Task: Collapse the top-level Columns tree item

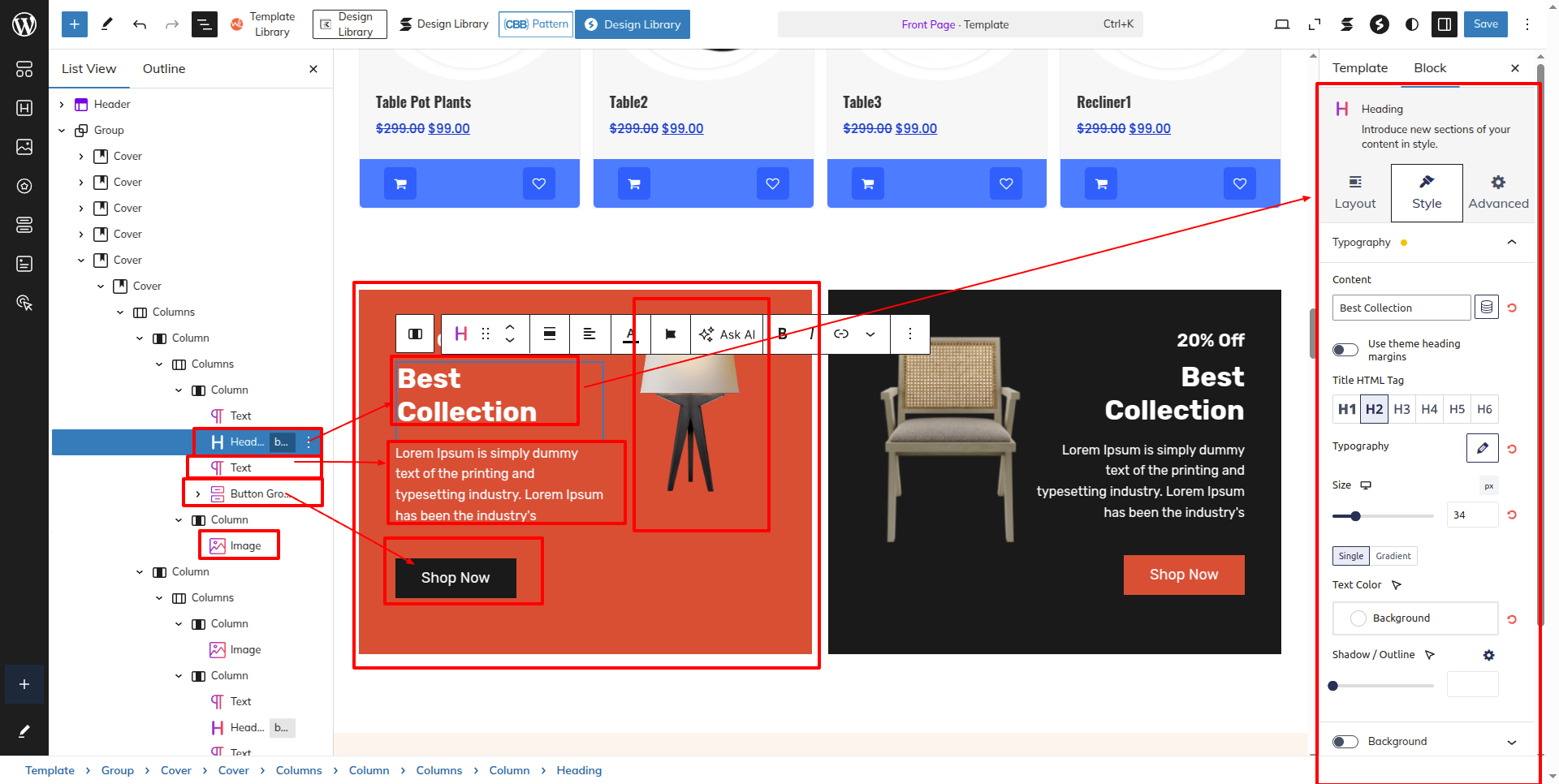Action: click(120, 312)
